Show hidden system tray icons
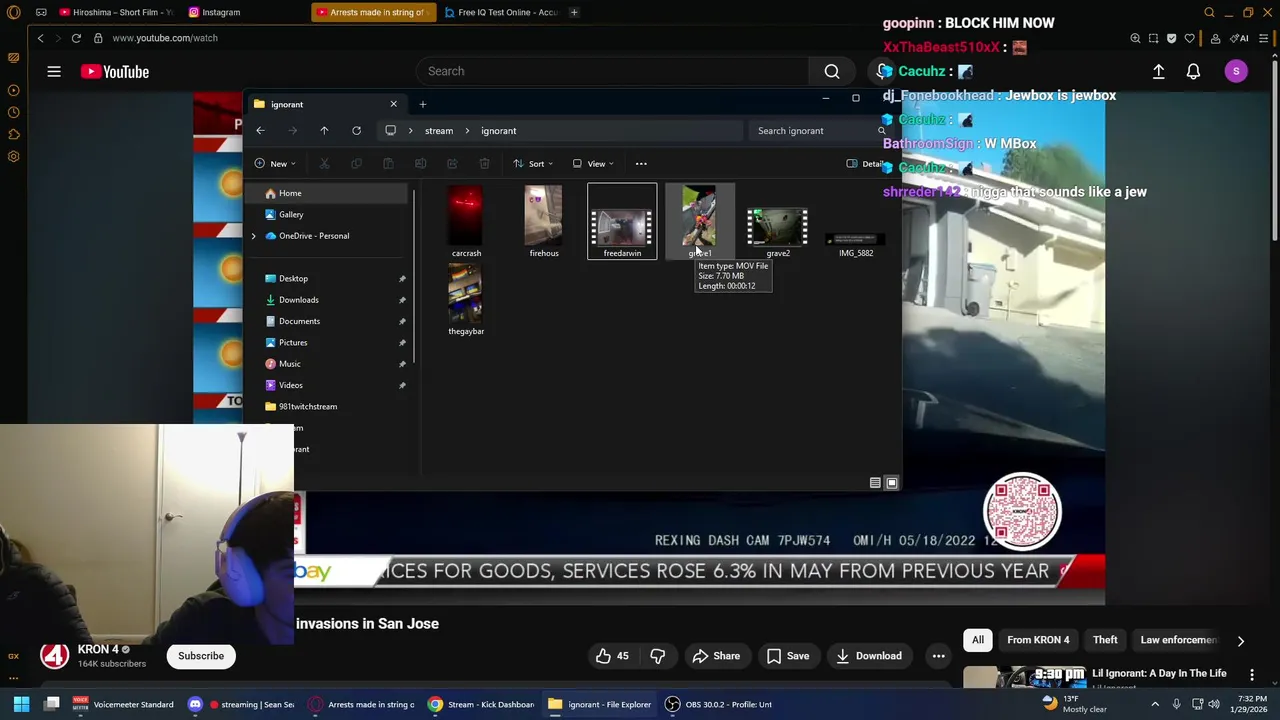1280x720 pixels. point(1155,704)
